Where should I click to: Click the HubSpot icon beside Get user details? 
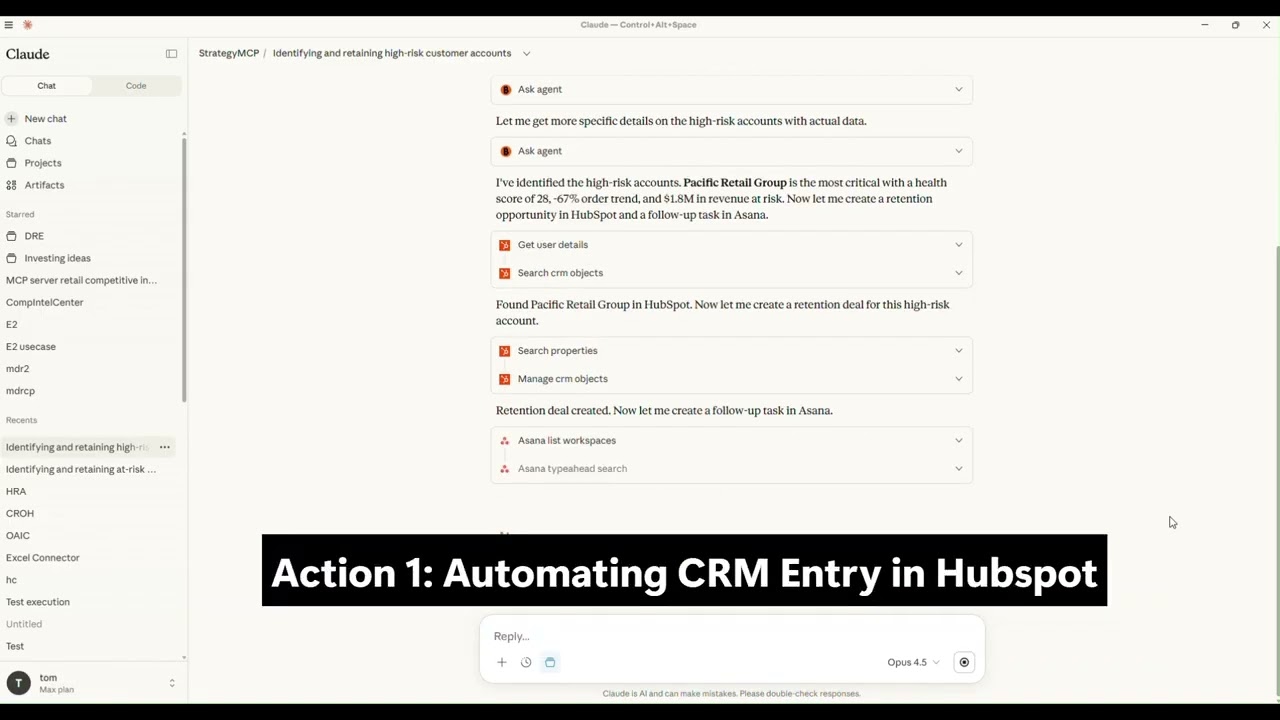pyautogui.click(x=505, y=245)
